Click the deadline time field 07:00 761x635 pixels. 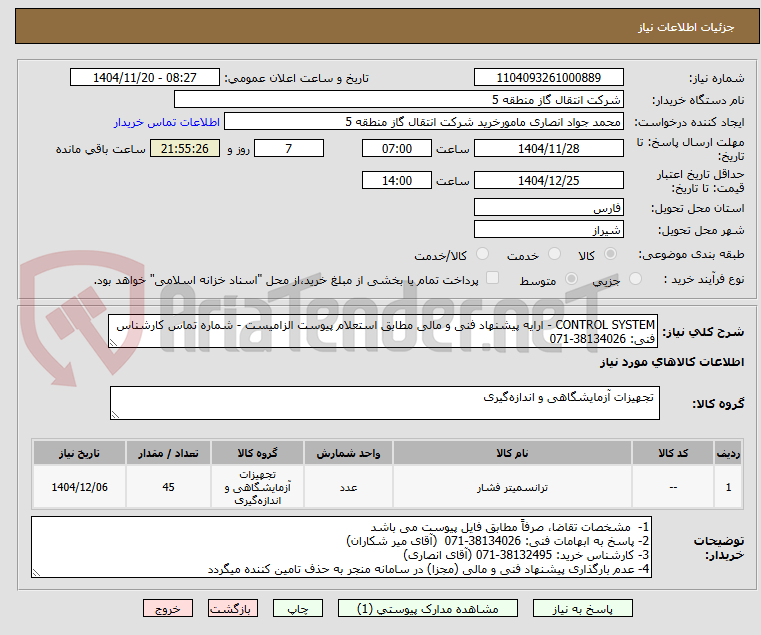(397, 149)
